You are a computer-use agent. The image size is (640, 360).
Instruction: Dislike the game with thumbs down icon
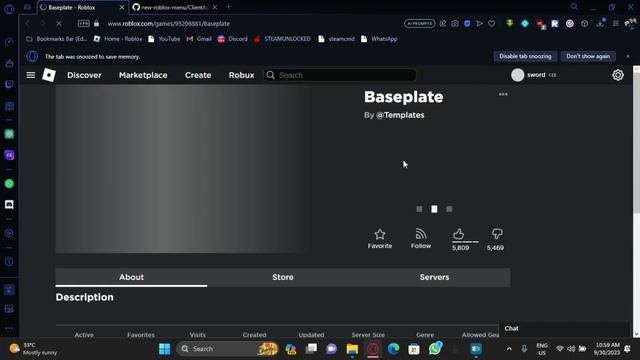(496, 234)
